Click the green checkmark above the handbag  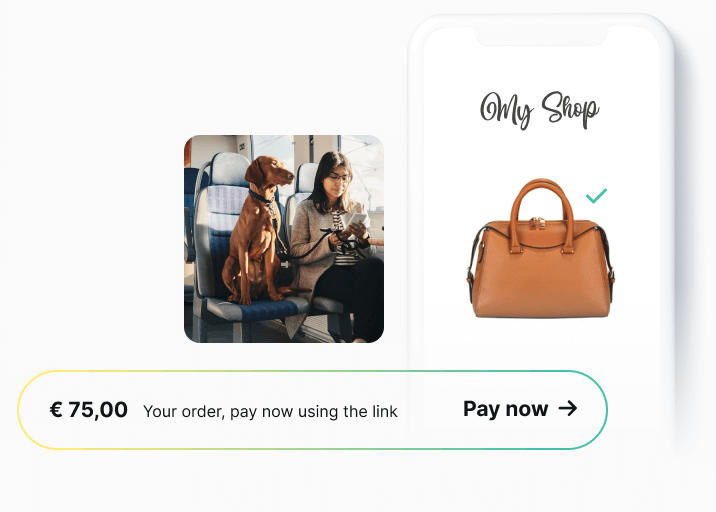click(x=596, y=196)
